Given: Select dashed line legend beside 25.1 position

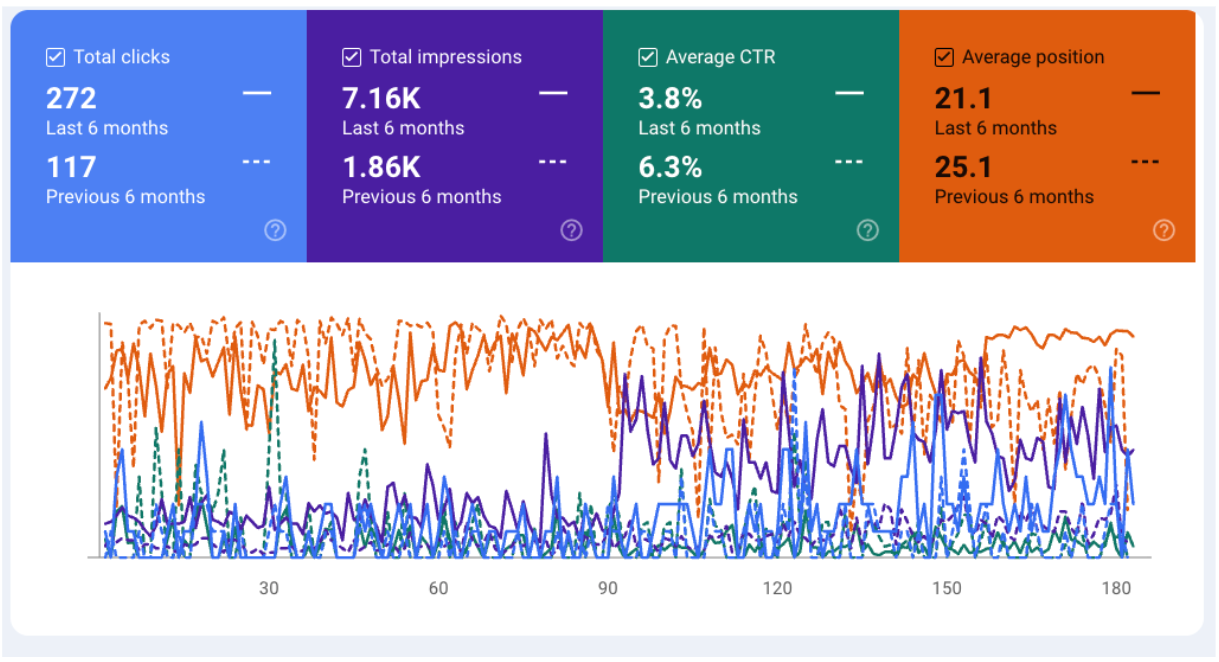Looking at the screenshot, I should (x=1145, y=162).
